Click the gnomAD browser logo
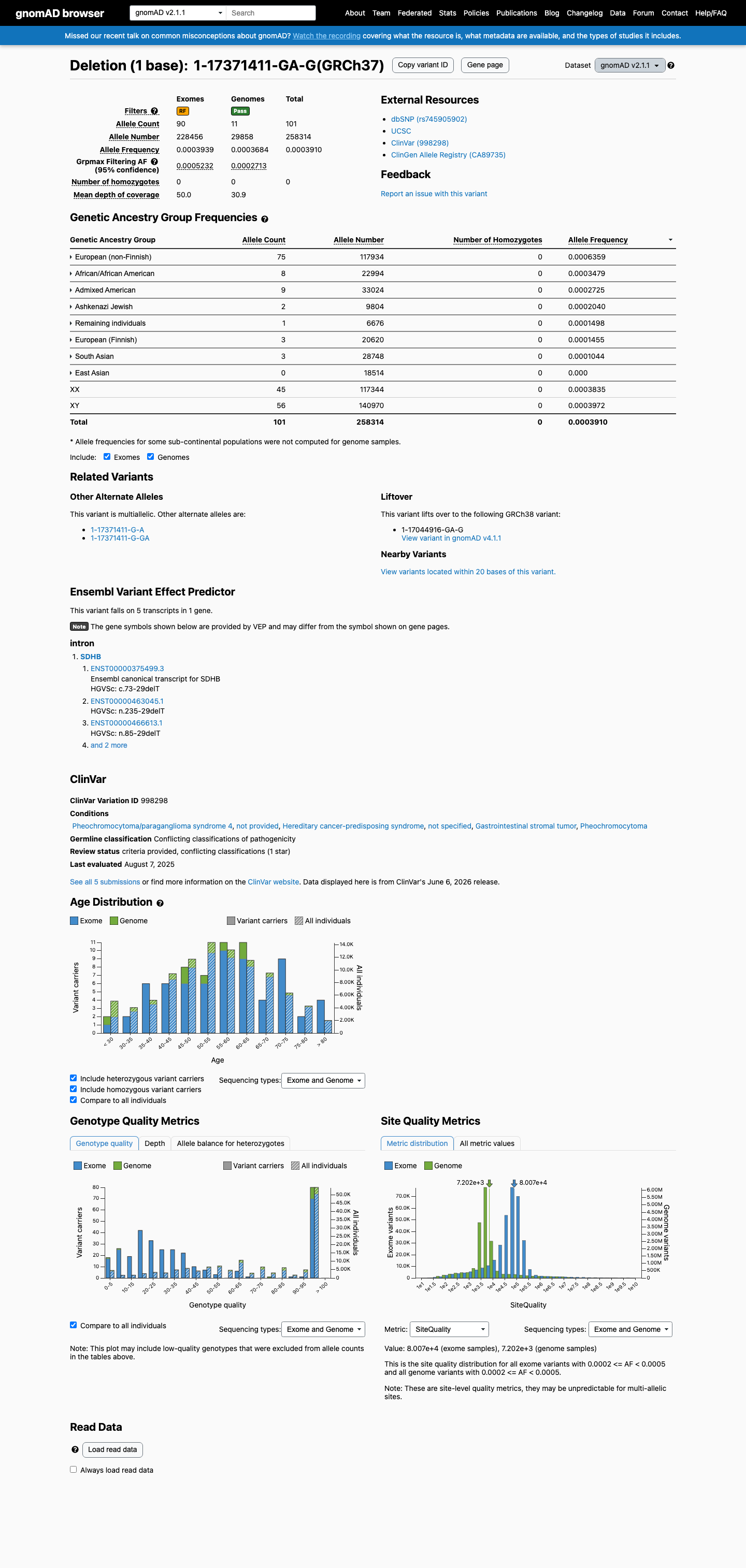The height and width of the screenshot is (1568, 746). coord(60,13)
